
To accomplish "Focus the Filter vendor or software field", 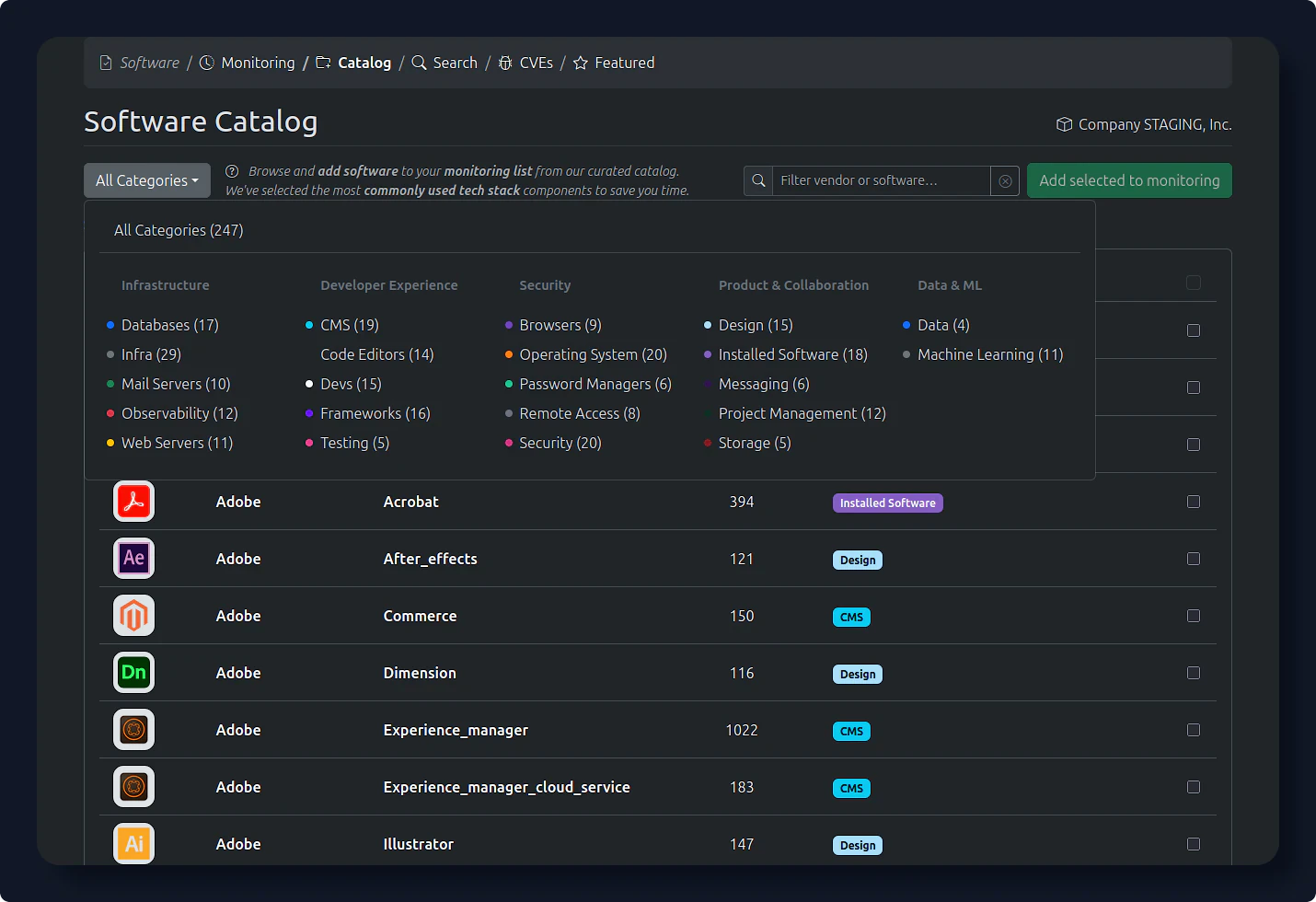I will tap(881, 181).
